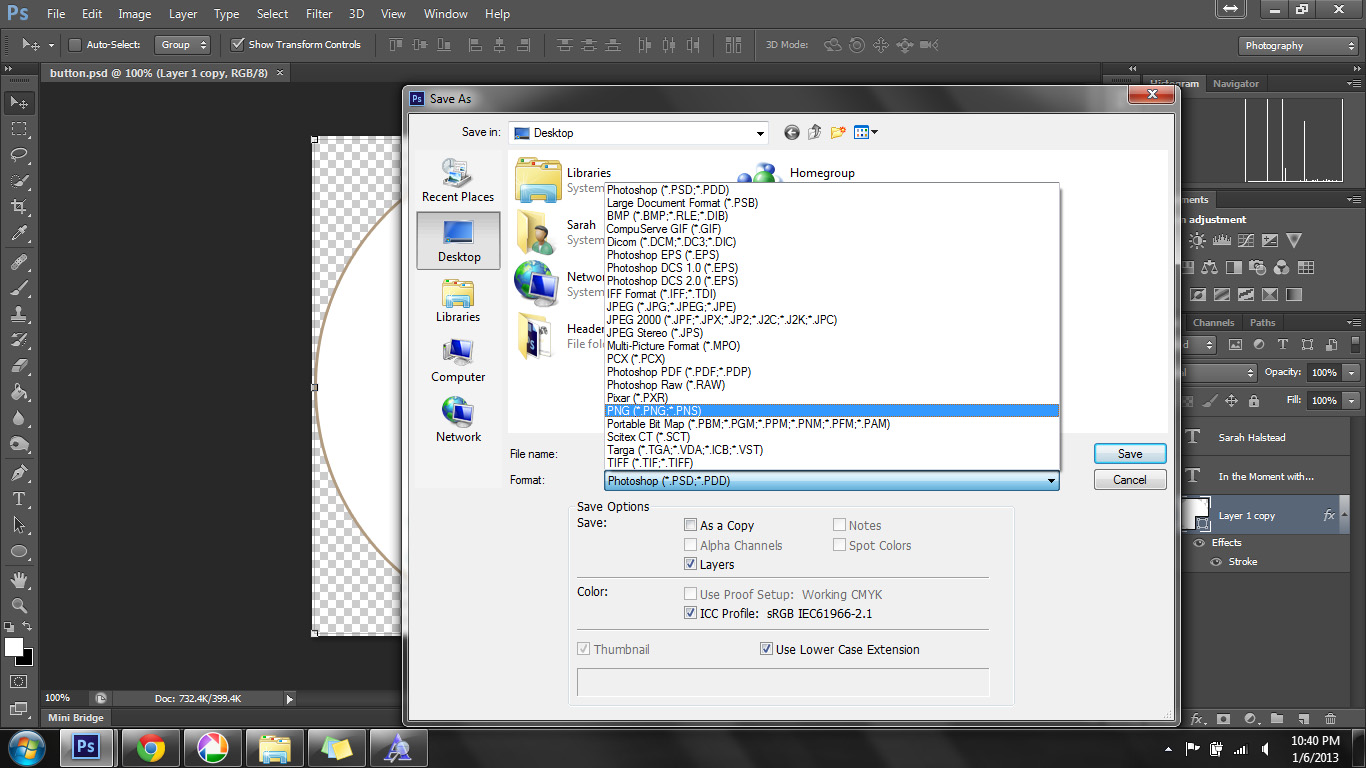Select the Move tool in Photoshop toolbar
1366x768 pixels.
coord(19,103)
